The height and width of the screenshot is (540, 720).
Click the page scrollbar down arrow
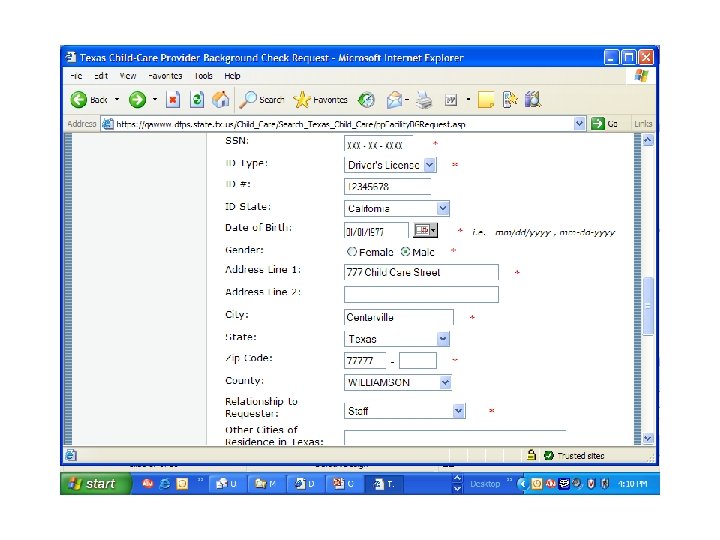647,439
